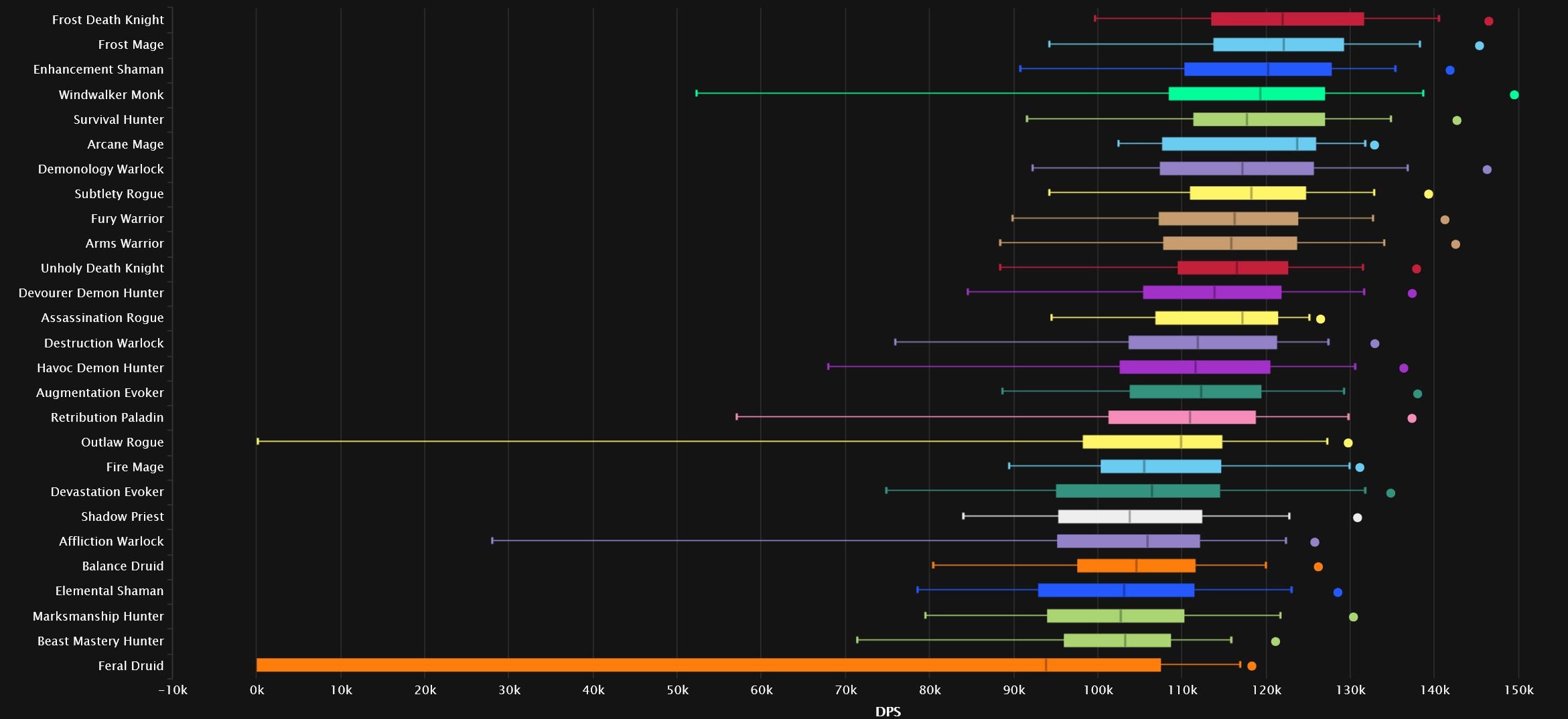
Task: Click the Feral Druid label
Action: tap(131, 666)
